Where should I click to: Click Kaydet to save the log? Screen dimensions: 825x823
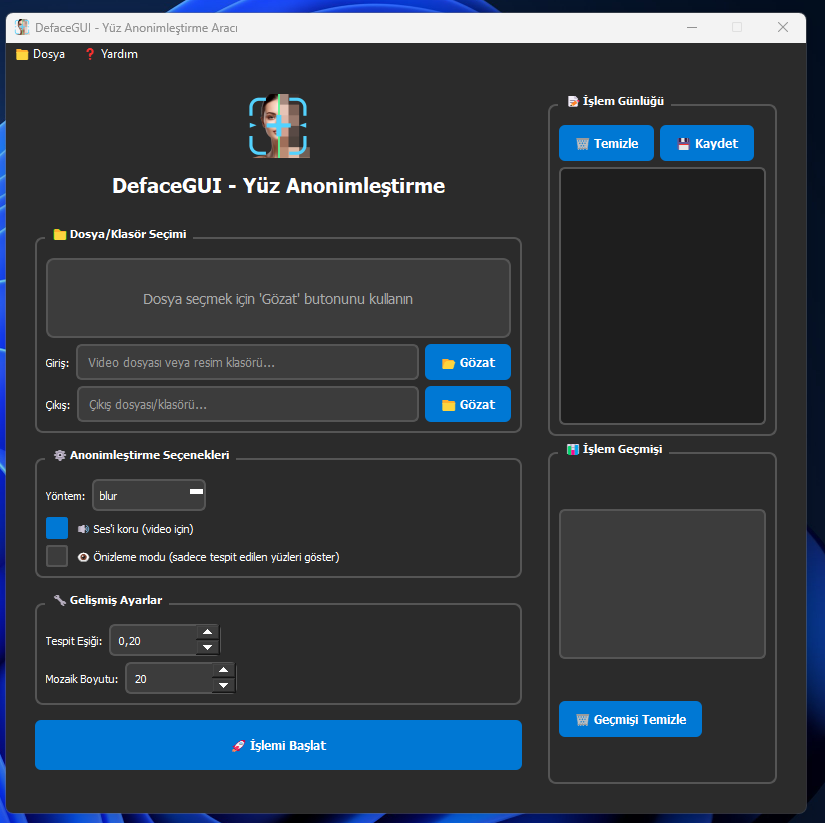click(x=707, y=143)
